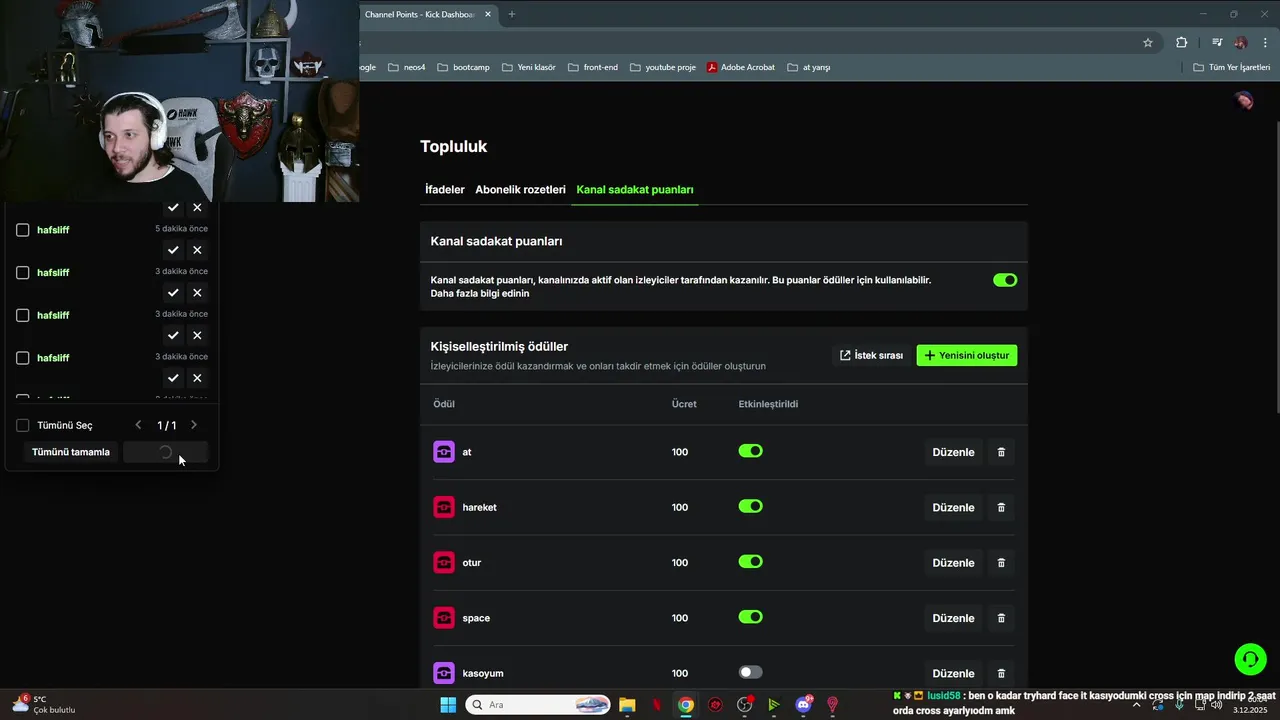The image size is (1280, 720).
Task: Click the taskbar clock showing 3.12.2025
Action: click(x=1250, y=705)
